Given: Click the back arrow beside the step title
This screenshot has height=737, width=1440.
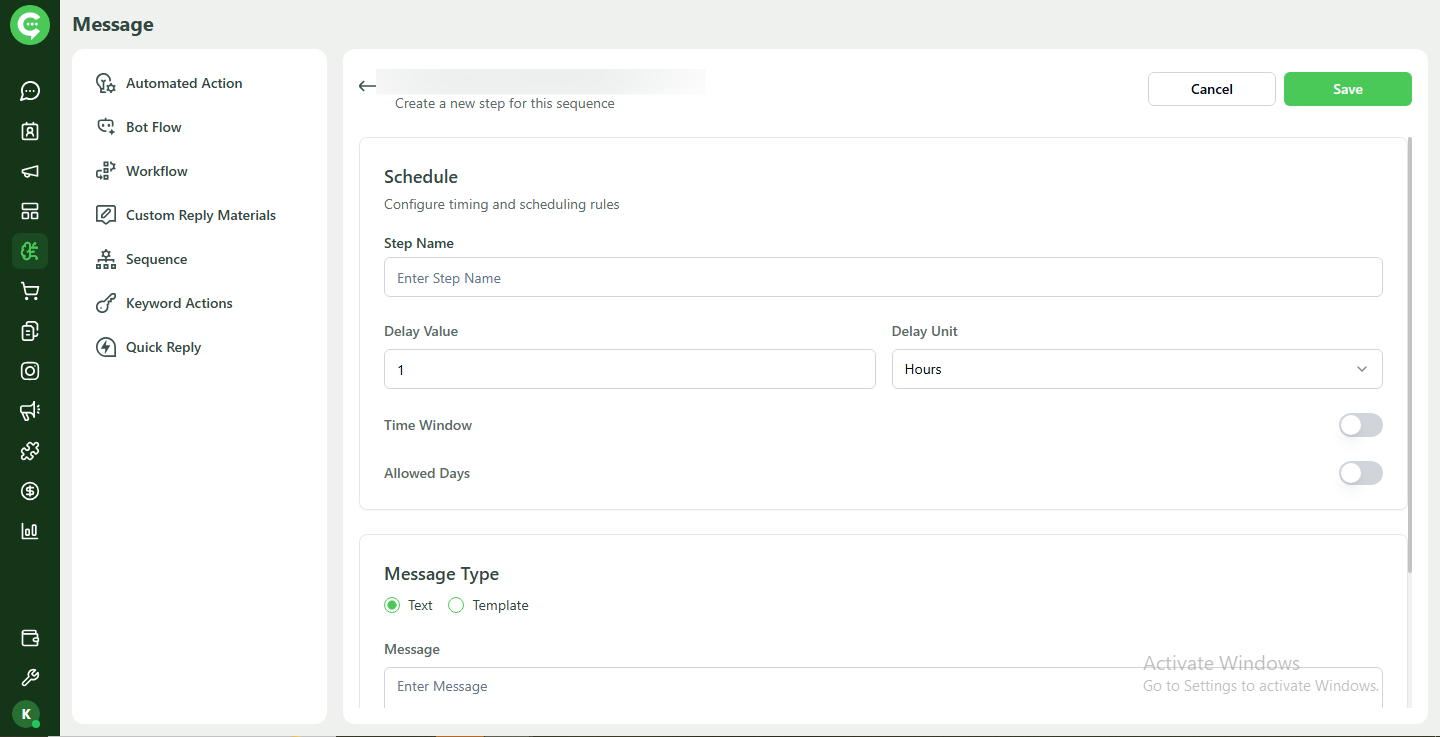Looking at the screenshot, I should [x=366, y=85].
